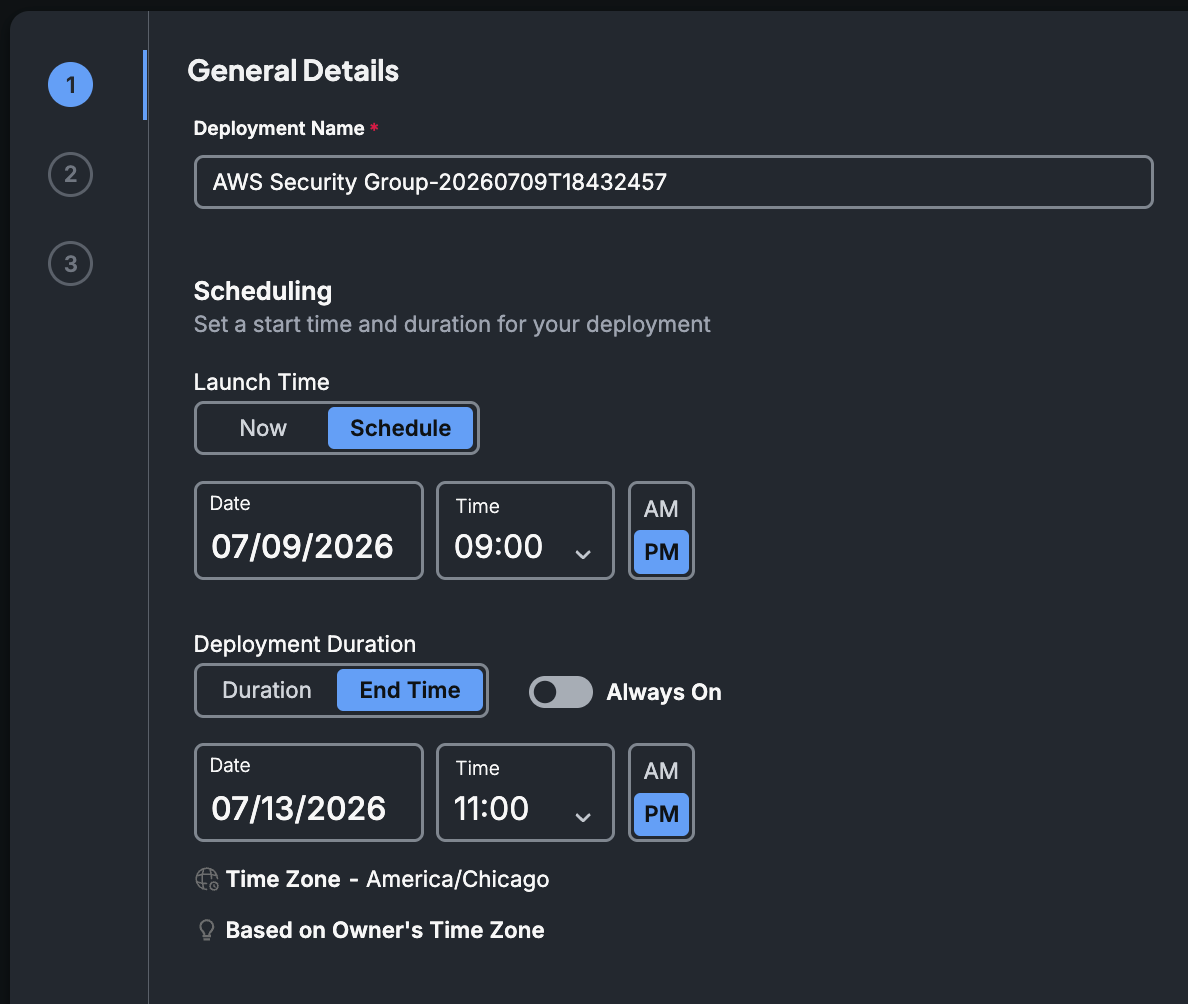Set launch time to AM
The image size is (1188, 1004).
click(x=661, y=508)
